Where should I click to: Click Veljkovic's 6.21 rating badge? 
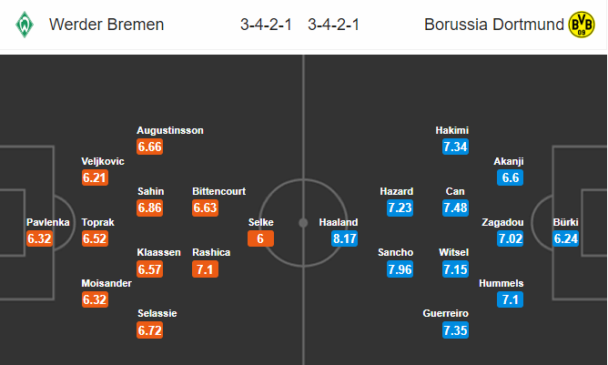tap(95, 178)
